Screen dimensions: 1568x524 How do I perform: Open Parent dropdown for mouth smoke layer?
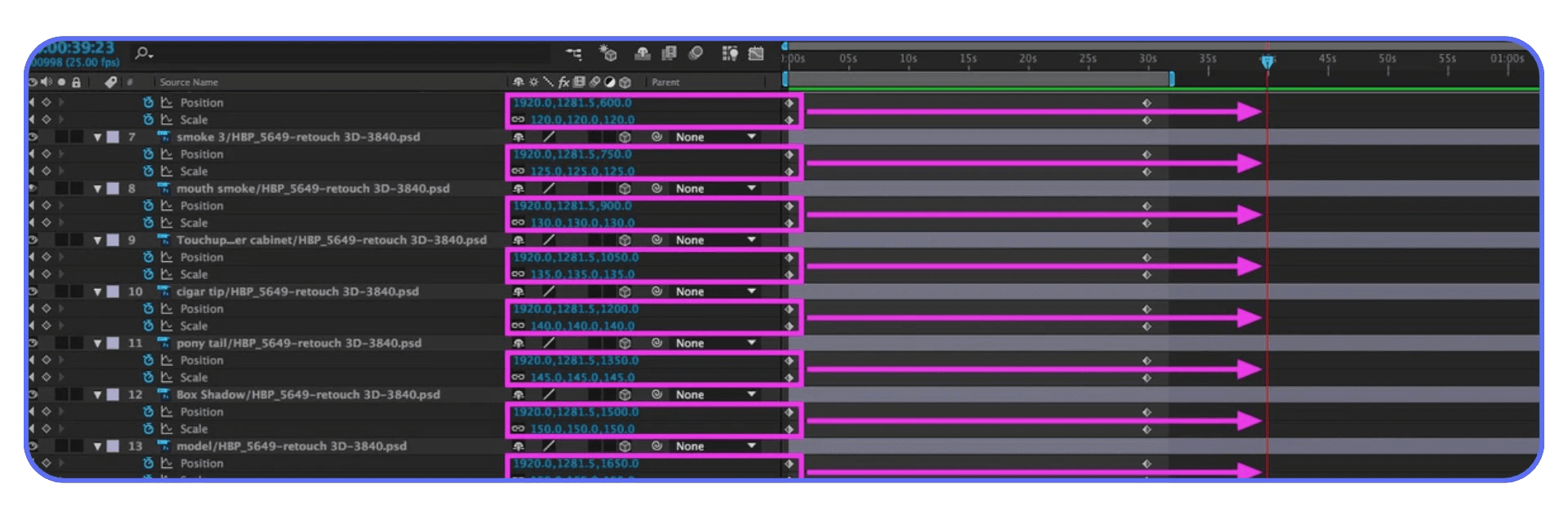715,189
